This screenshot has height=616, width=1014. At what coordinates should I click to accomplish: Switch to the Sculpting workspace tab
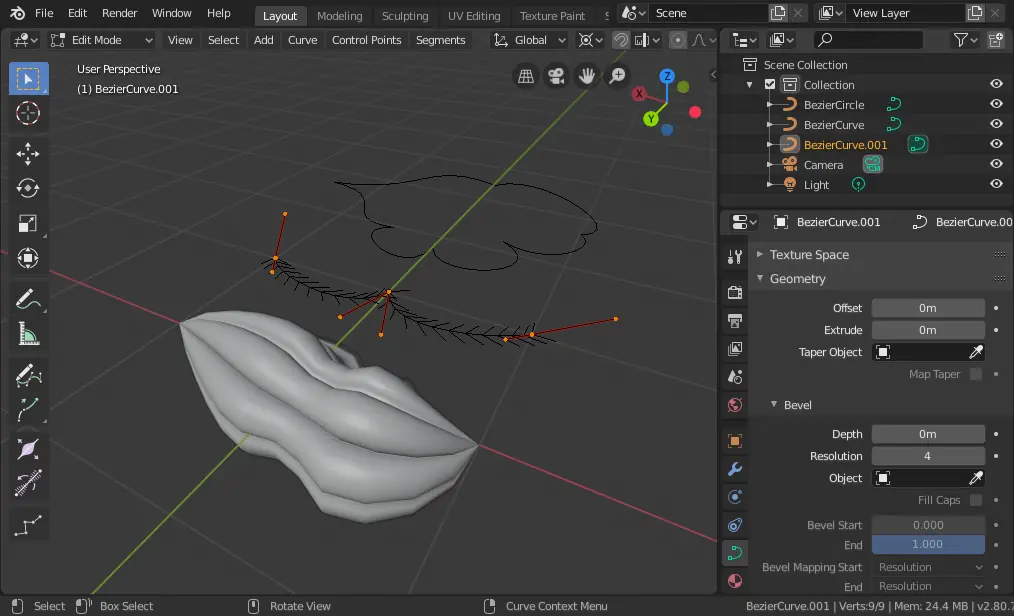click(405, 16)
